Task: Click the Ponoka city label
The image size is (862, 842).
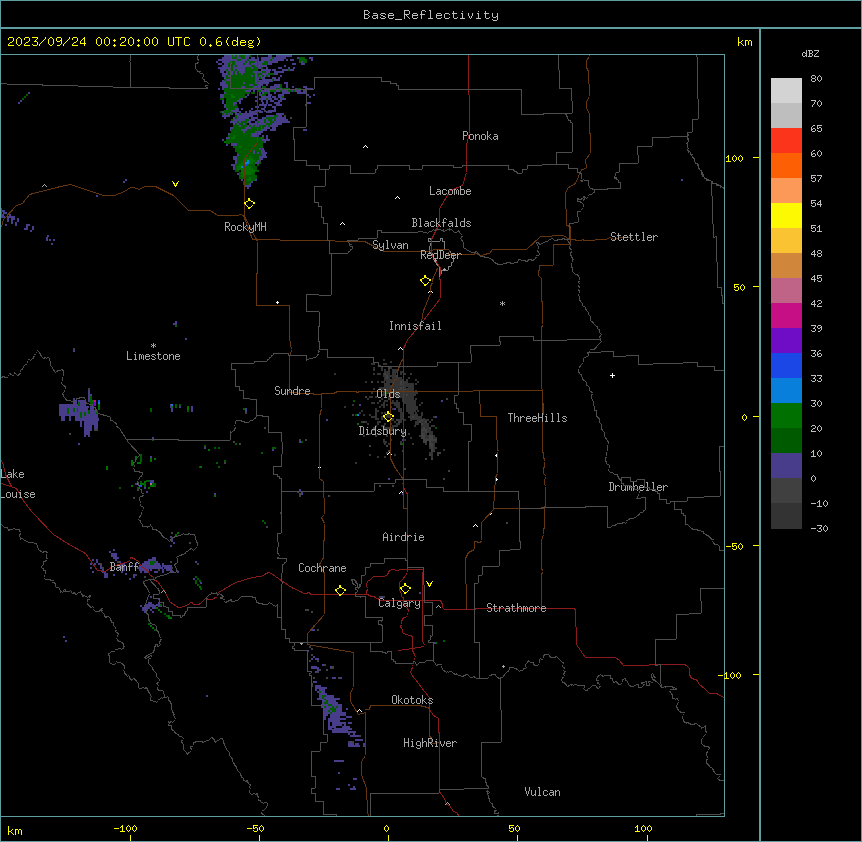Action: point(480,136)
